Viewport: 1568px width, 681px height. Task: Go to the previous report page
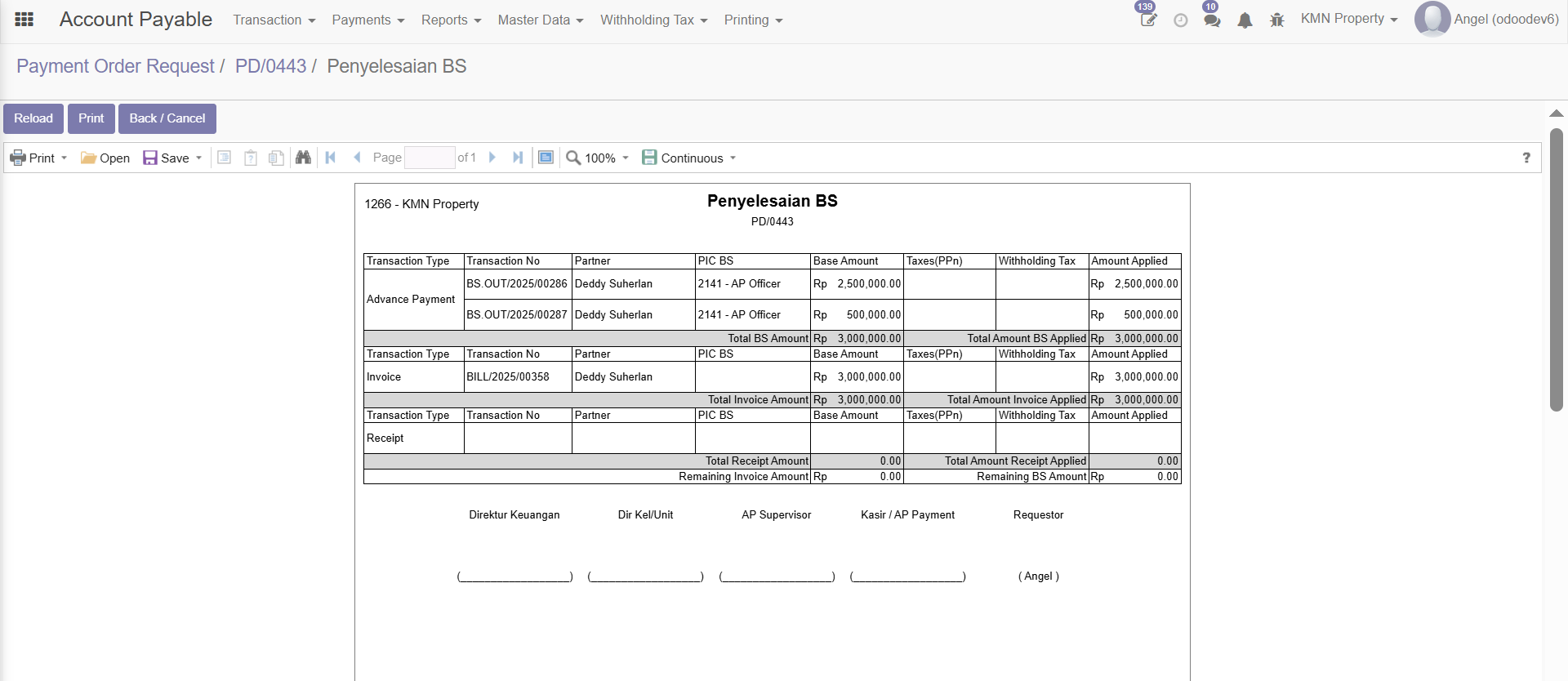357,158
